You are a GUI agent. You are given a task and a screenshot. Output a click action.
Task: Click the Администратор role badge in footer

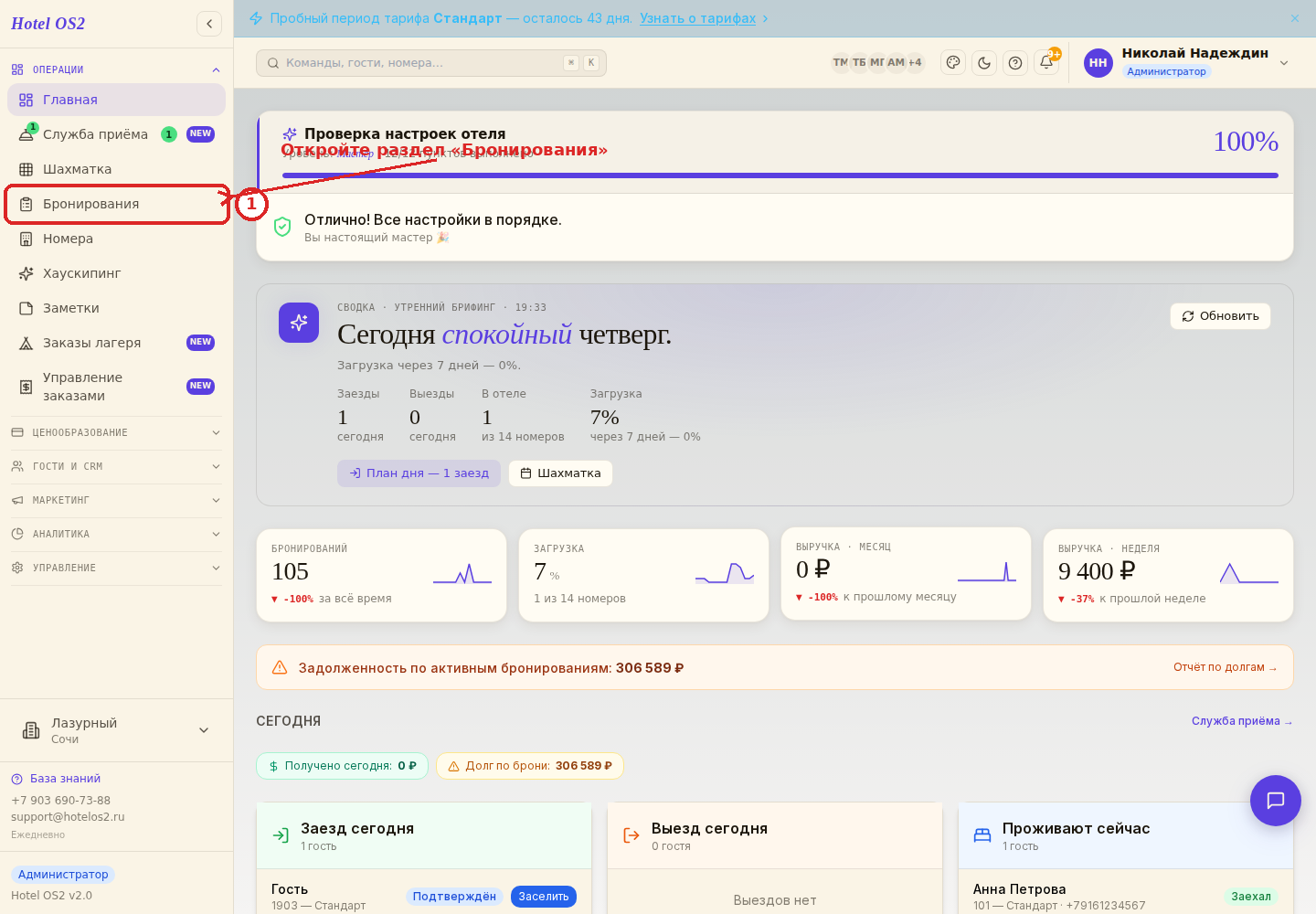point(63,875)
